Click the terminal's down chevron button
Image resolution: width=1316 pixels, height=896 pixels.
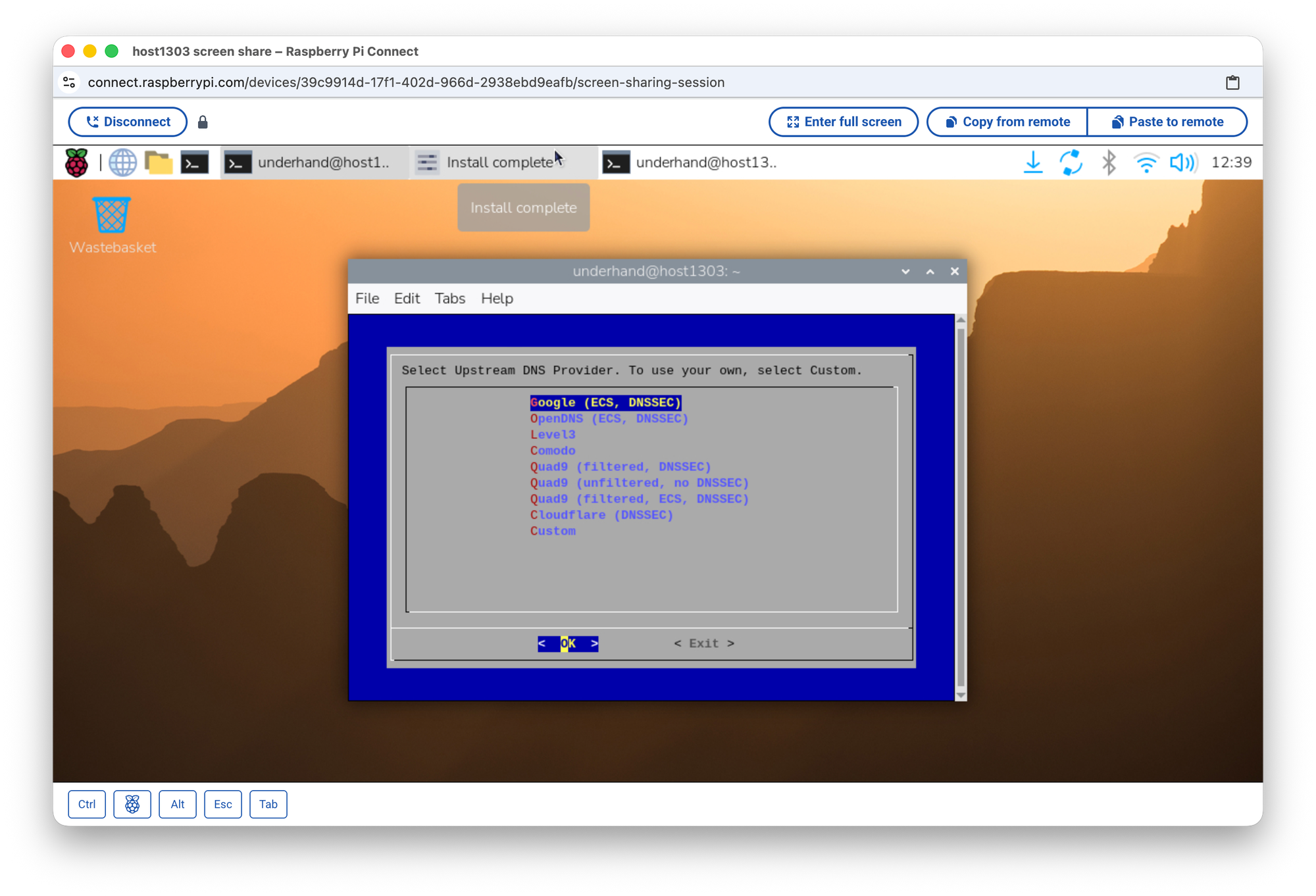coord(905,272)
